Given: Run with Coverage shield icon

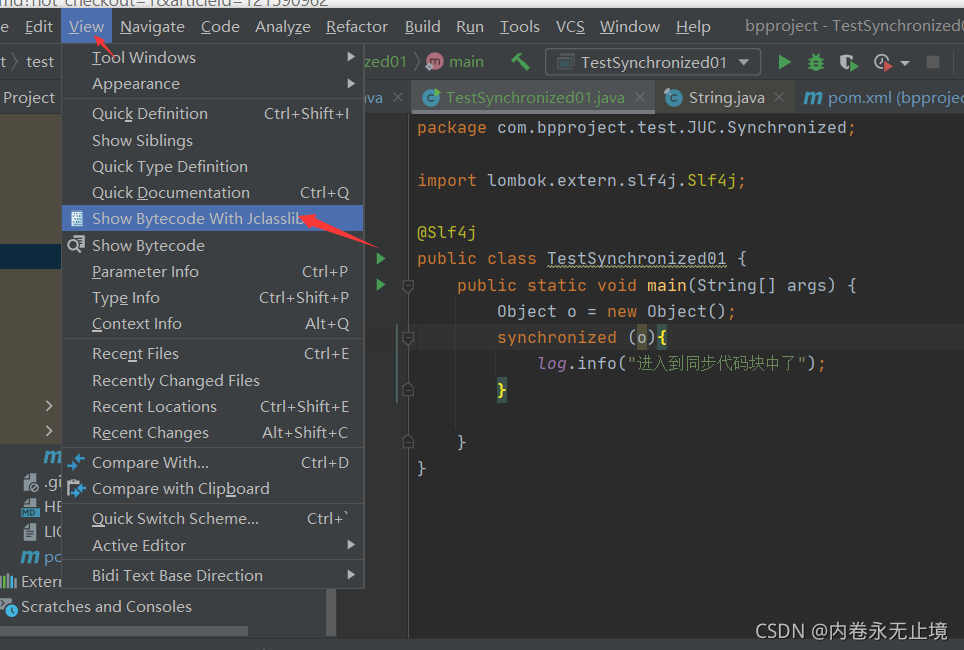Looking at the screenshot, I should 848,62.
